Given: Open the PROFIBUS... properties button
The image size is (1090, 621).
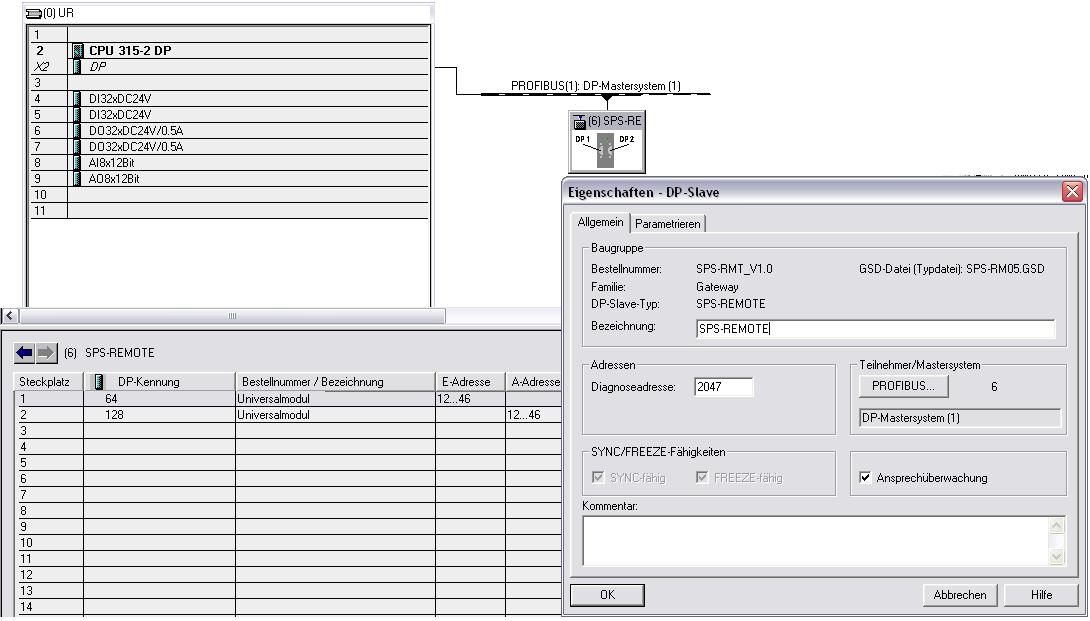Looking at the screenshot, I should [904, 386].
